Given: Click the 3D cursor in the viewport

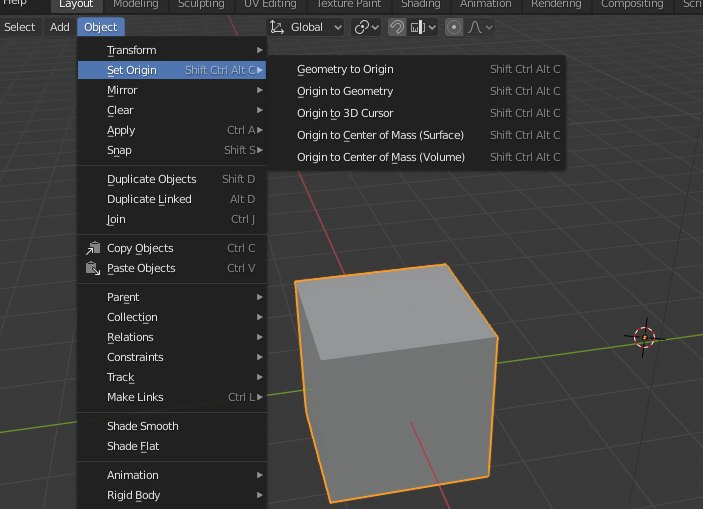Looking at the screenshot, I should pyautogui.click(x=644, y=337).
